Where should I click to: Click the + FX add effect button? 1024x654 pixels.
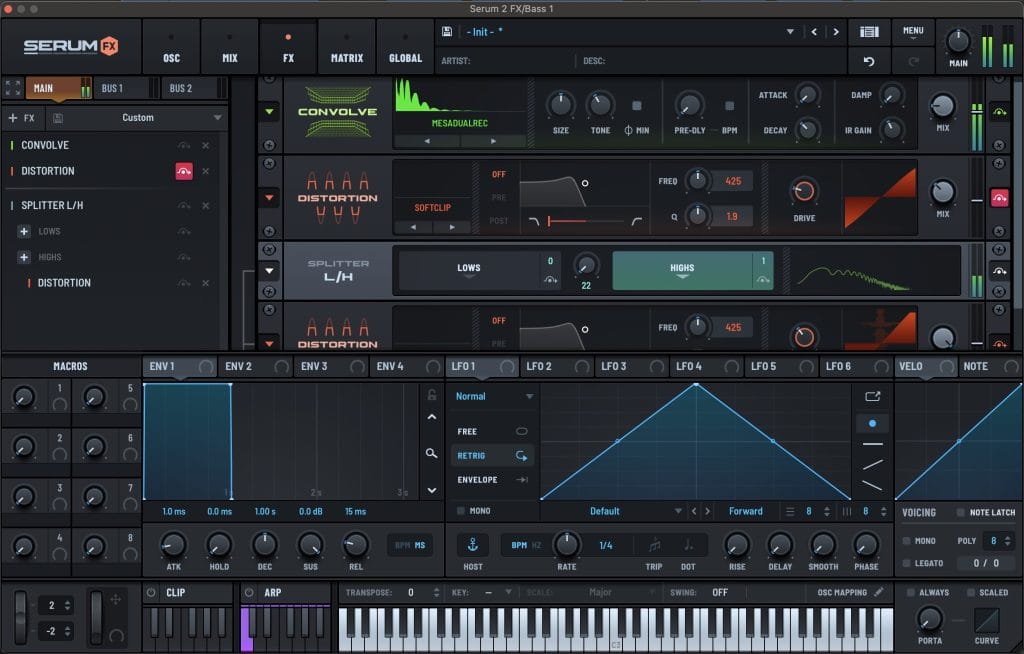tap(22, 118)
